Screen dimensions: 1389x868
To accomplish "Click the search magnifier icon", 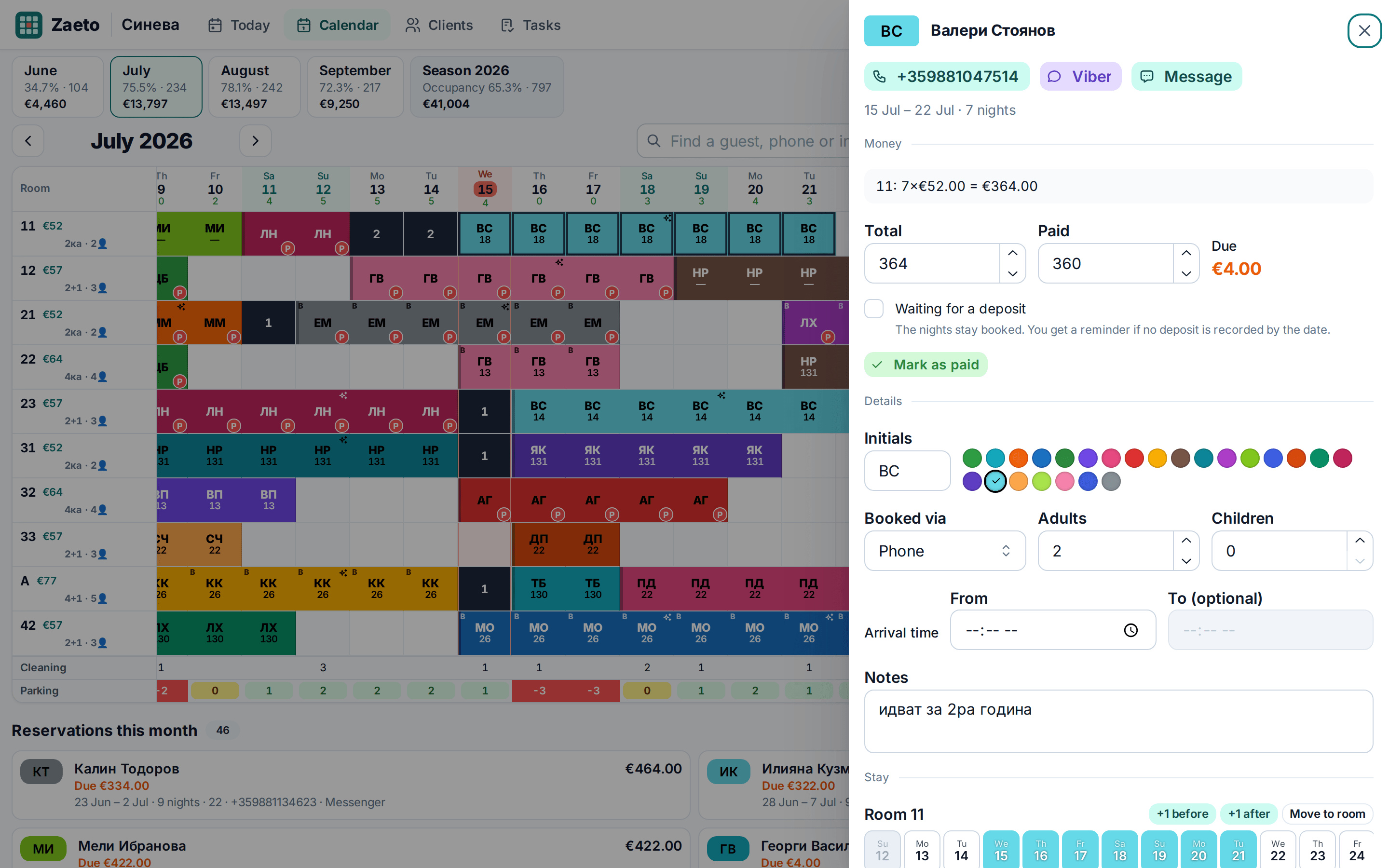I will 654,141.
